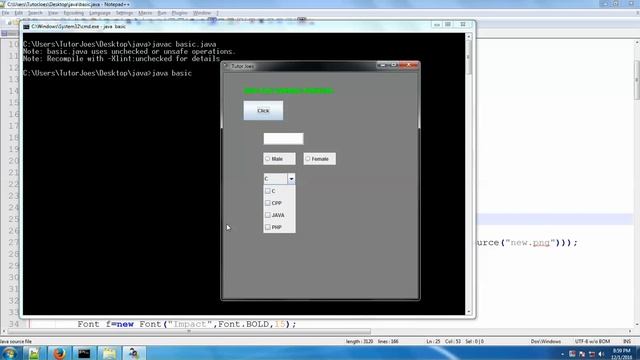Click "javac basic.java" command line in cmd
640x360 pixels.
(x=184, y=44)
